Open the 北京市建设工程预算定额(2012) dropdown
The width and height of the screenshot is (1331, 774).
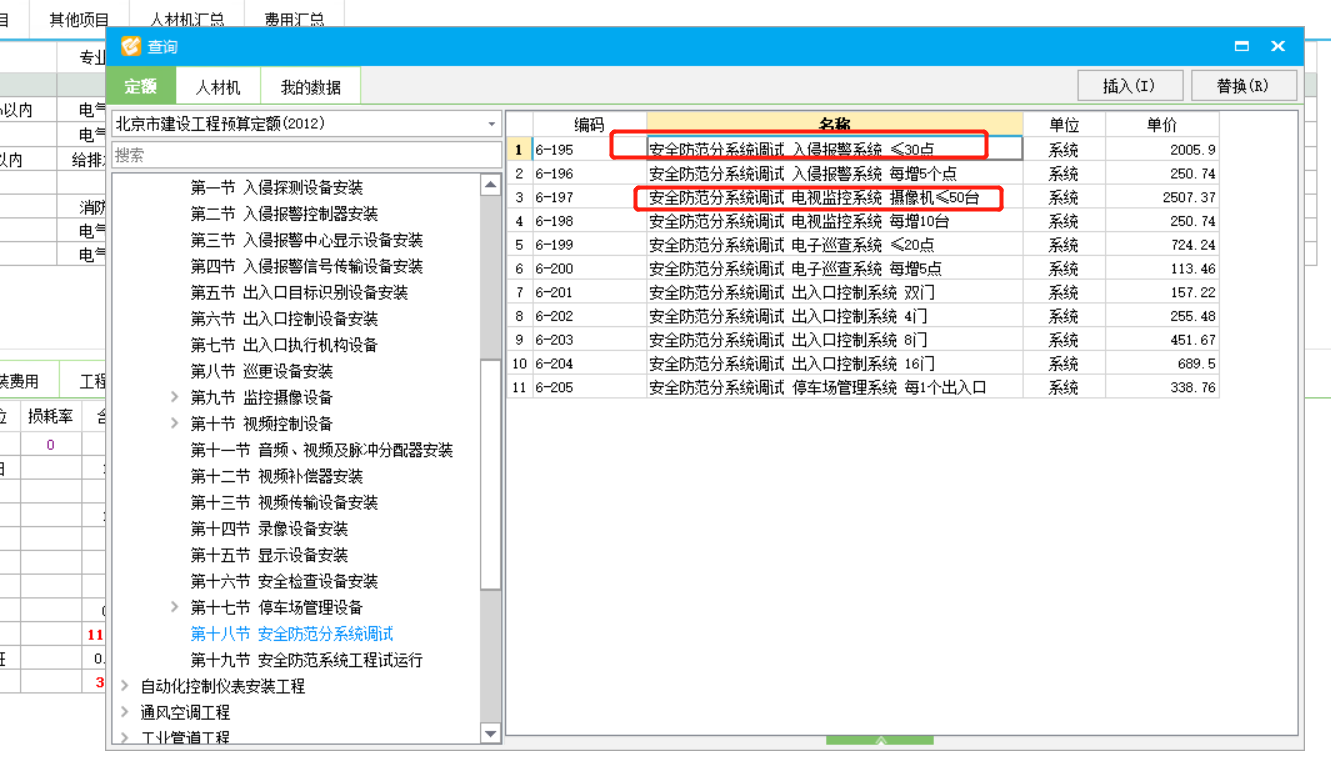[x=306, y=124]
